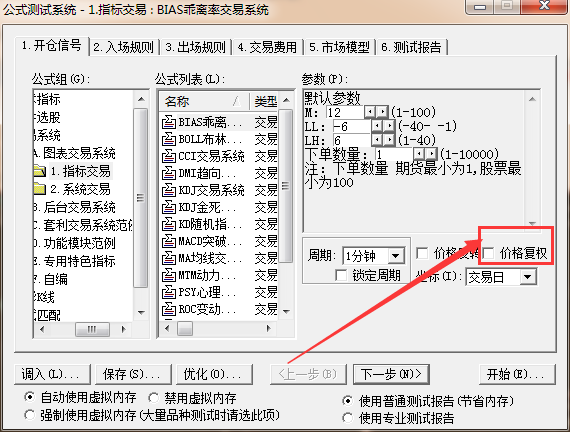
Task: Click the BIAS乖离 formula icon
Action: [169, 123]
